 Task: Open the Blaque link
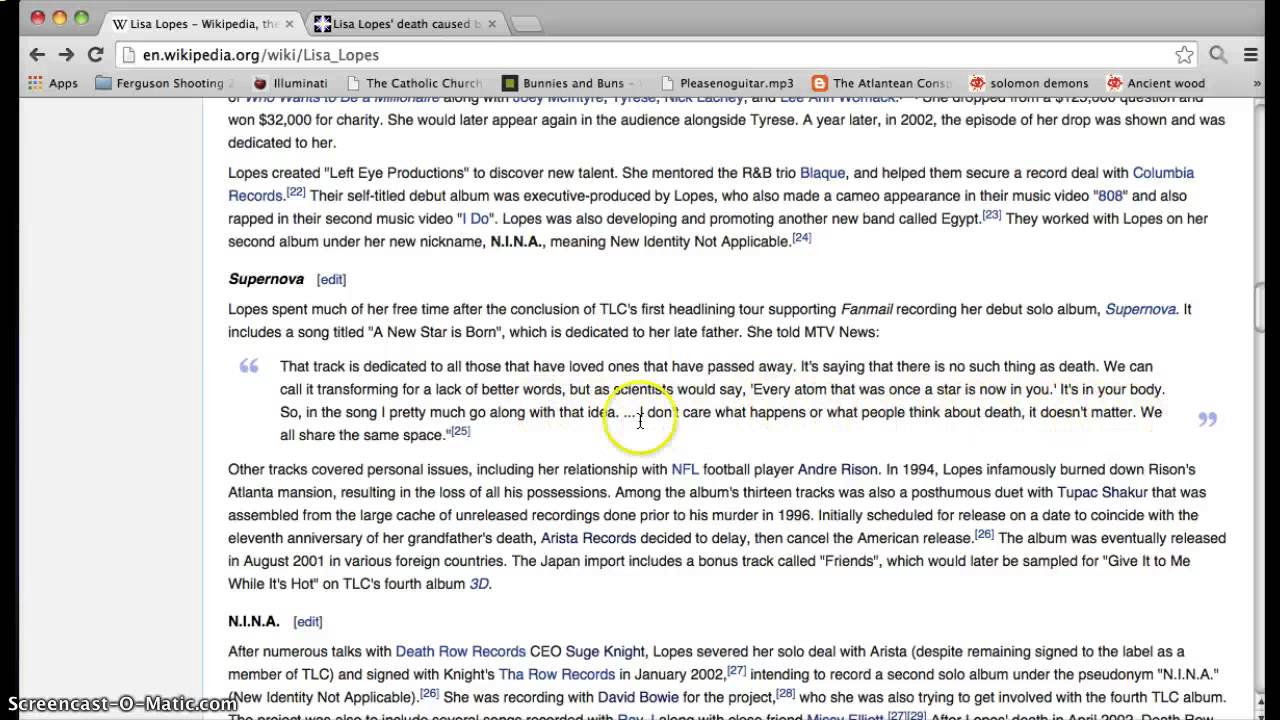point(822,173)
